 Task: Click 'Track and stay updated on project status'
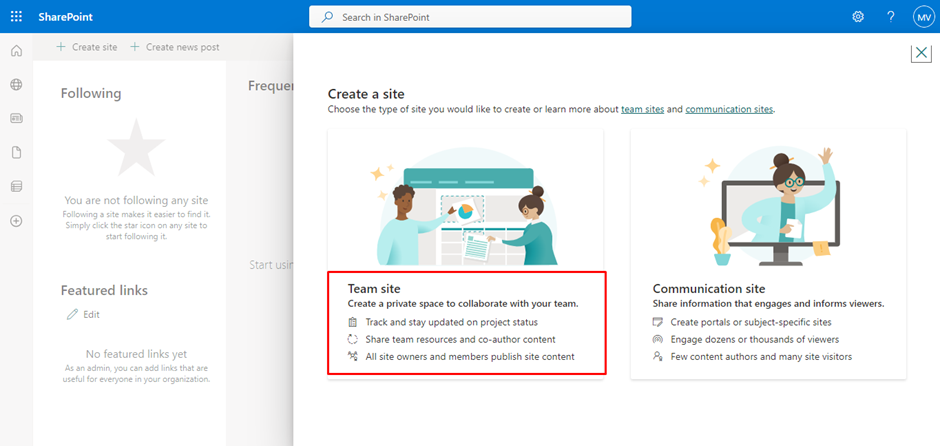point(451,322)
